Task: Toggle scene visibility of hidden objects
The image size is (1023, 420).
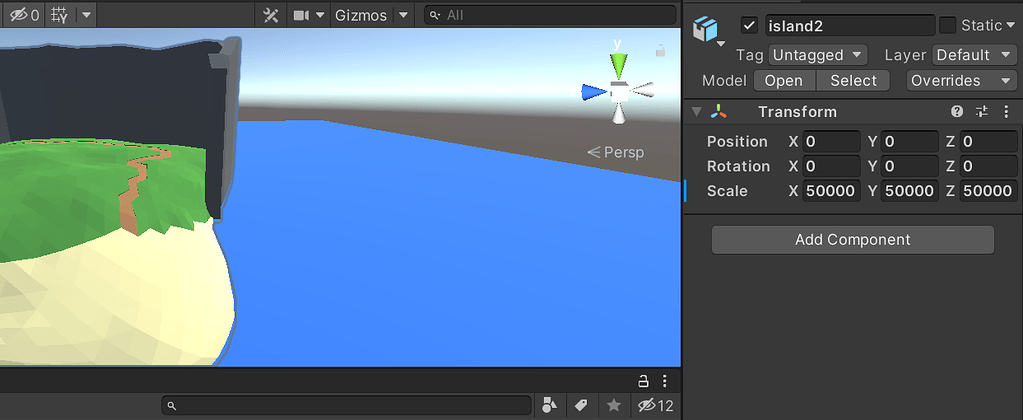Action: pos(23,14)
